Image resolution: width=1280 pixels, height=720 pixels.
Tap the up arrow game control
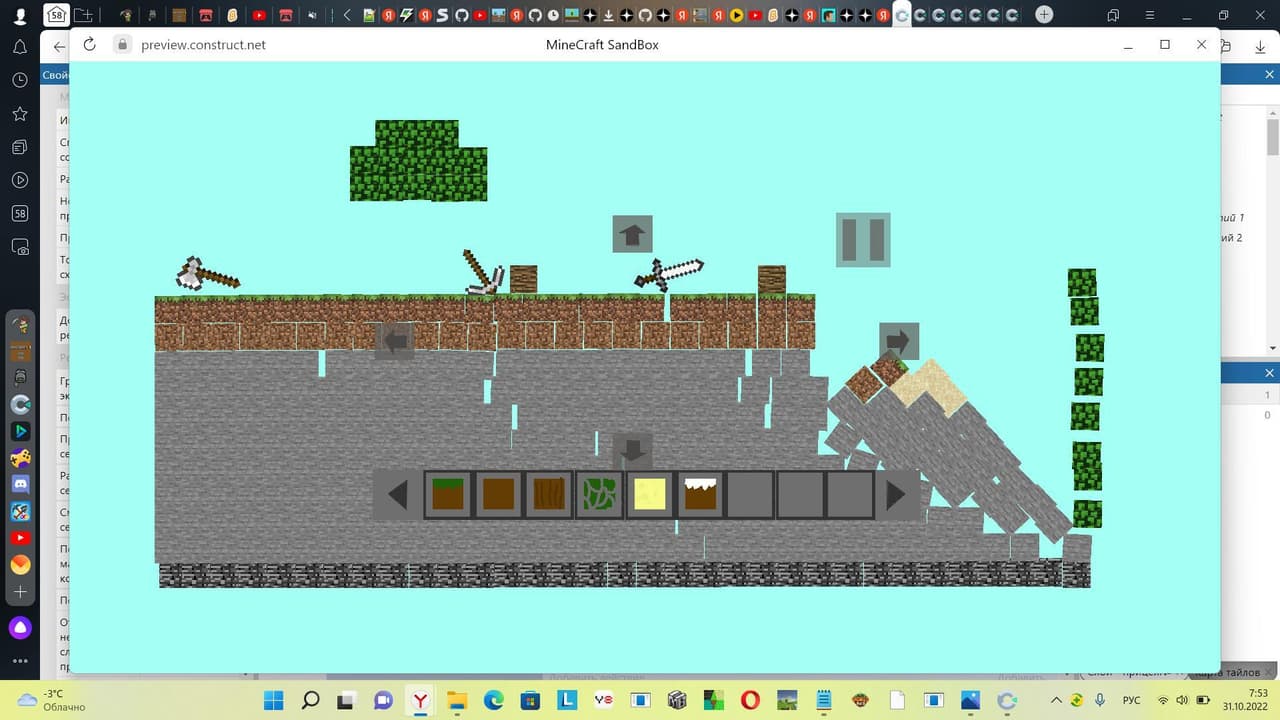[x=632, y=234]
